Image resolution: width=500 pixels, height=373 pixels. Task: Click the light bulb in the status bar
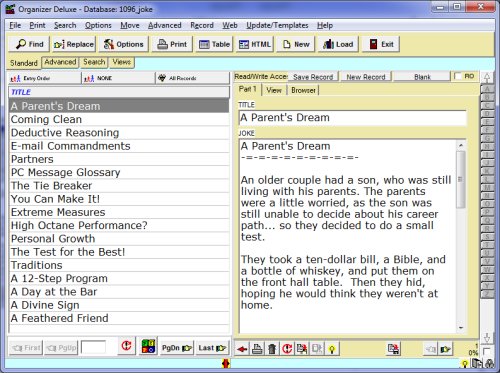(464, 364)
